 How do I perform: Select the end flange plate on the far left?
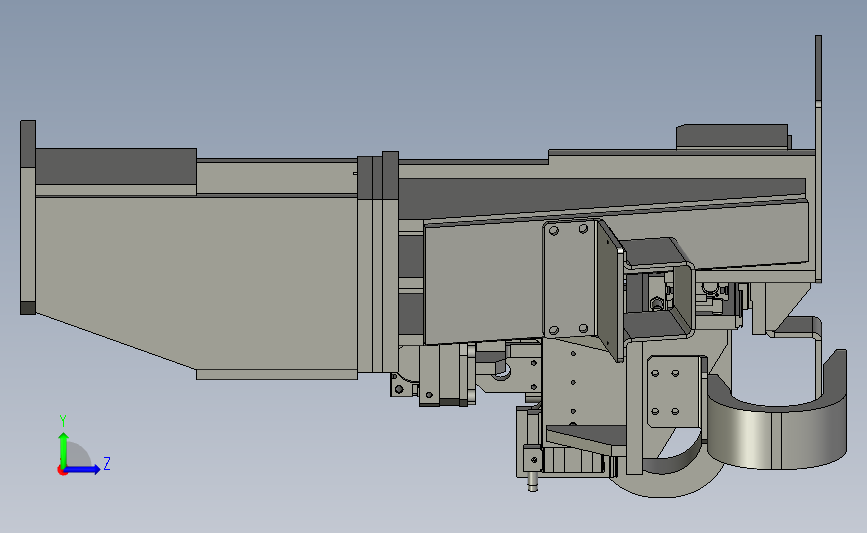coord(28,217)
